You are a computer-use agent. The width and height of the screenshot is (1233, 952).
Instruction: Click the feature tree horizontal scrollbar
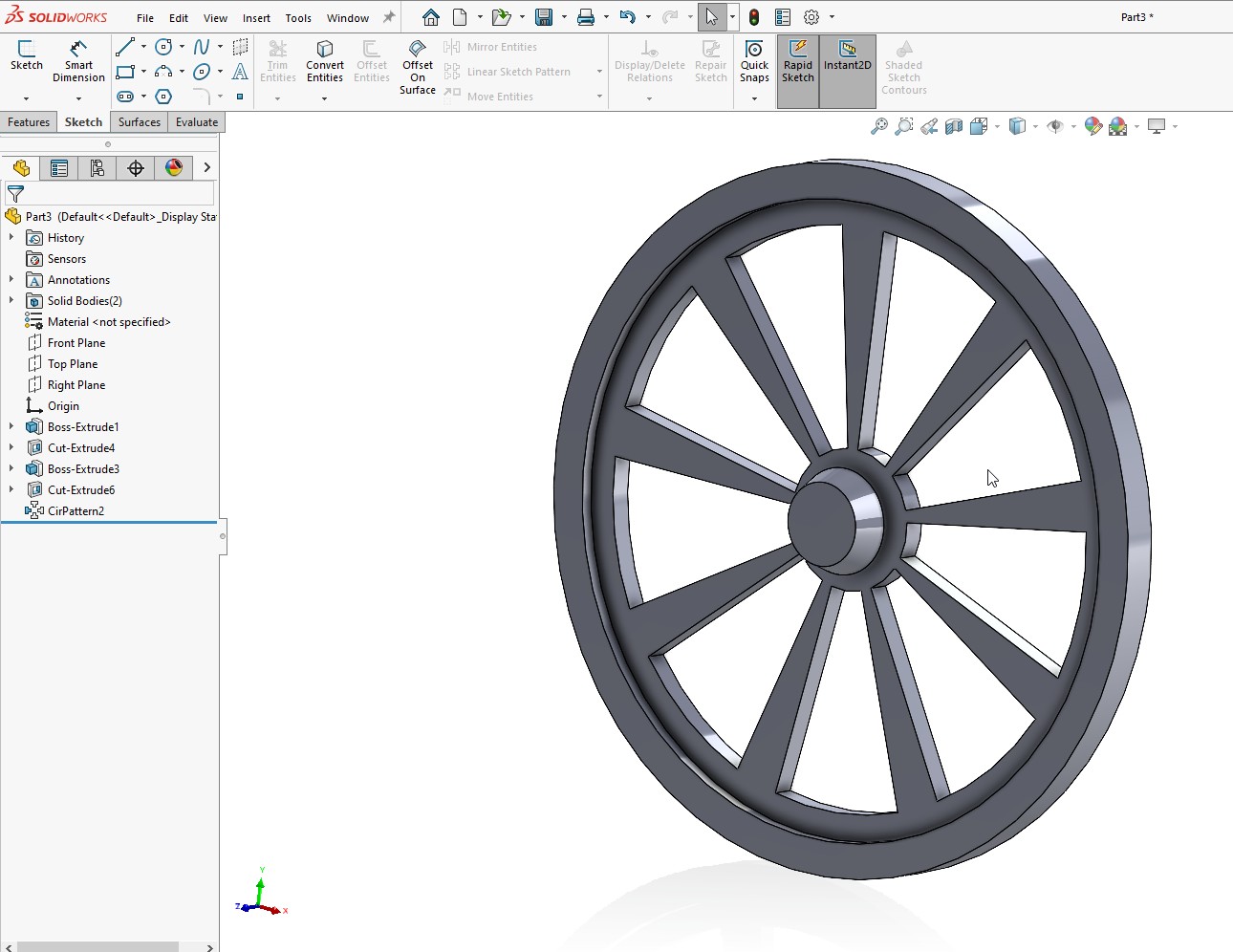coord(97,946)
